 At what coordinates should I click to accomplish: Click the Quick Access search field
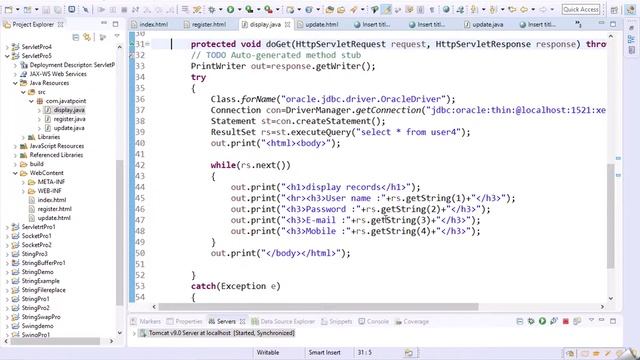click(x=580, y=9)
